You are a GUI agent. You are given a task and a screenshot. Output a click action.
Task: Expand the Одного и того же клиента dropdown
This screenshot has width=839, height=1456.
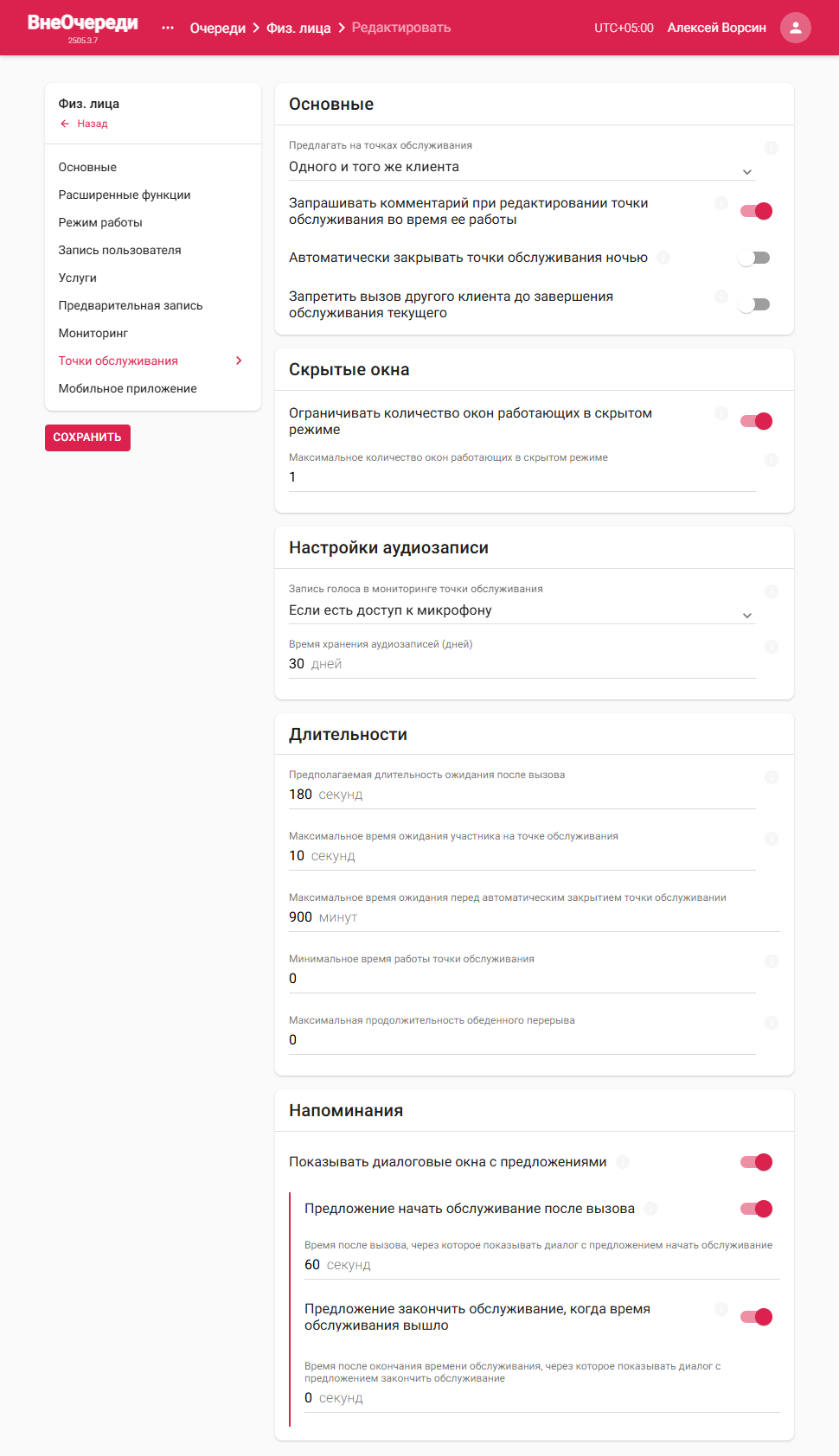522,167
